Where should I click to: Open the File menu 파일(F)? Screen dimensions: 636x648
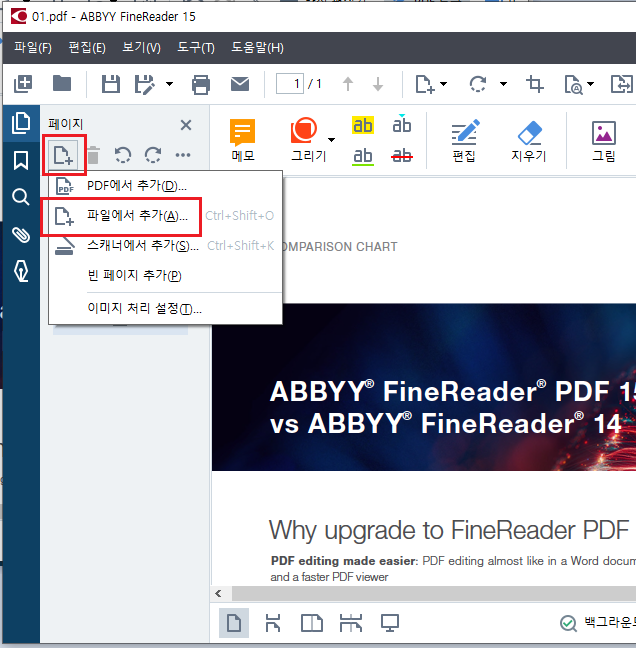(x=33, y=48)
